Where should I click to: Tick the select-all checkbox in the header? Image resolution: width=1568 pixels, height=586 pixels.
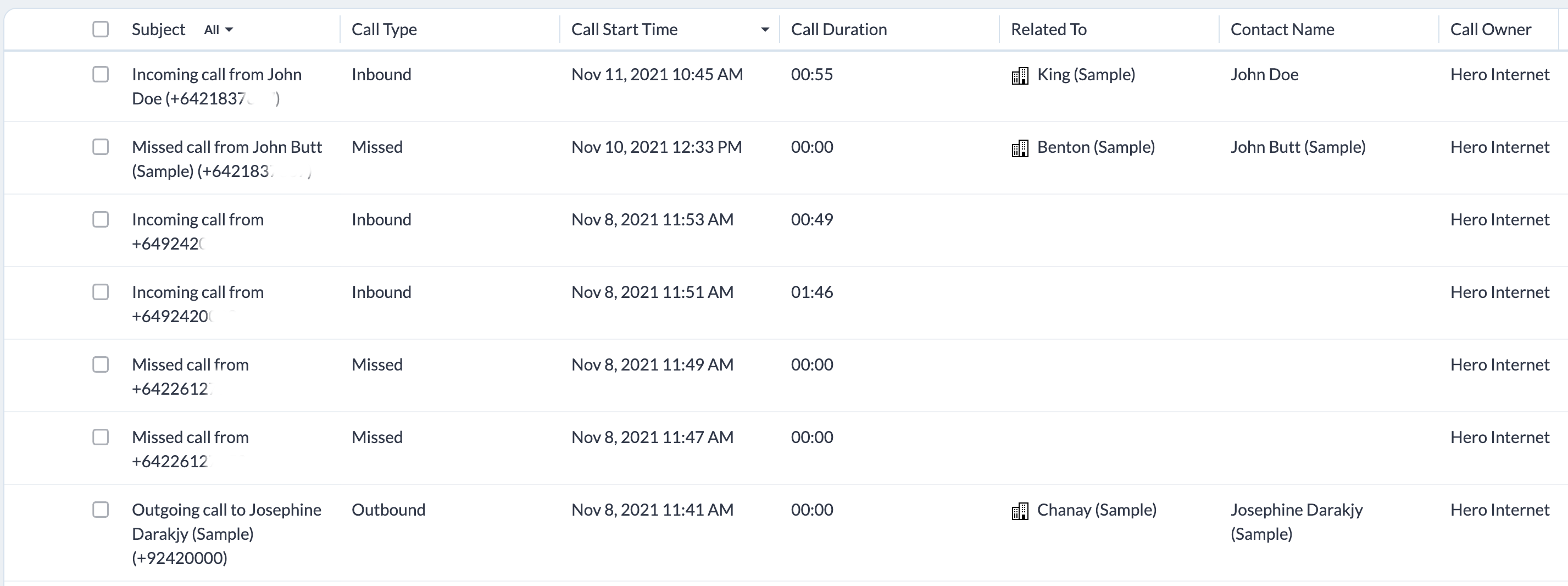tap(101, 29)
